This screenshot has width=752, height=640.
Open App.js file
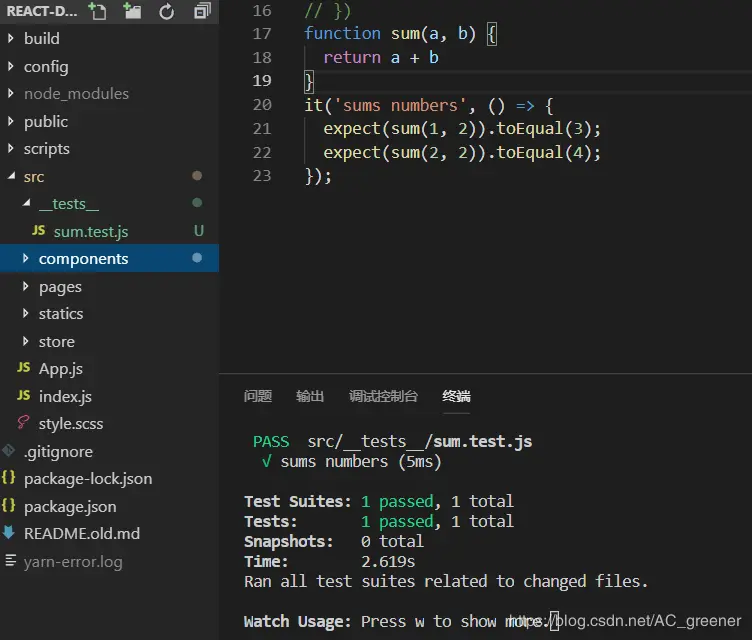[x=60, y=368]
